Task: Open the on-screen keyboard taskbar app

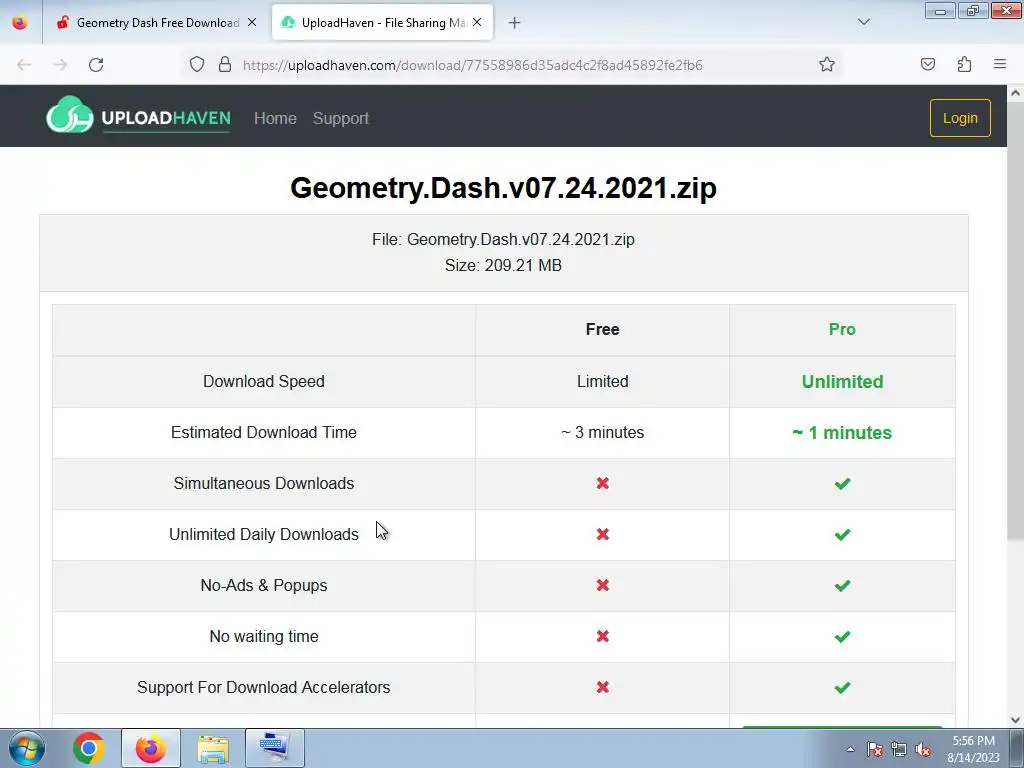Action: coord(274,748)
